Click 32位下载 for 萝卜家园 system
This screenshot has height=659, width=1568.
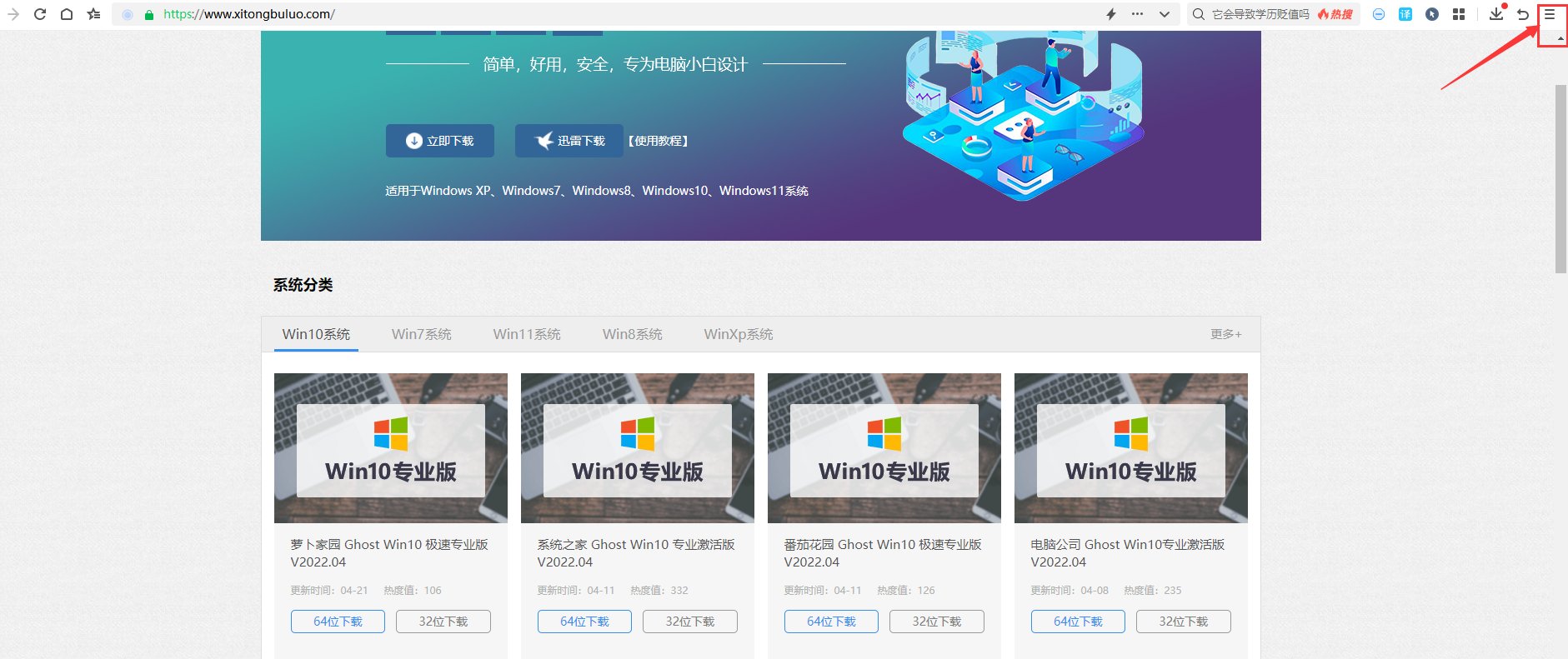click(x=443, y=622)
